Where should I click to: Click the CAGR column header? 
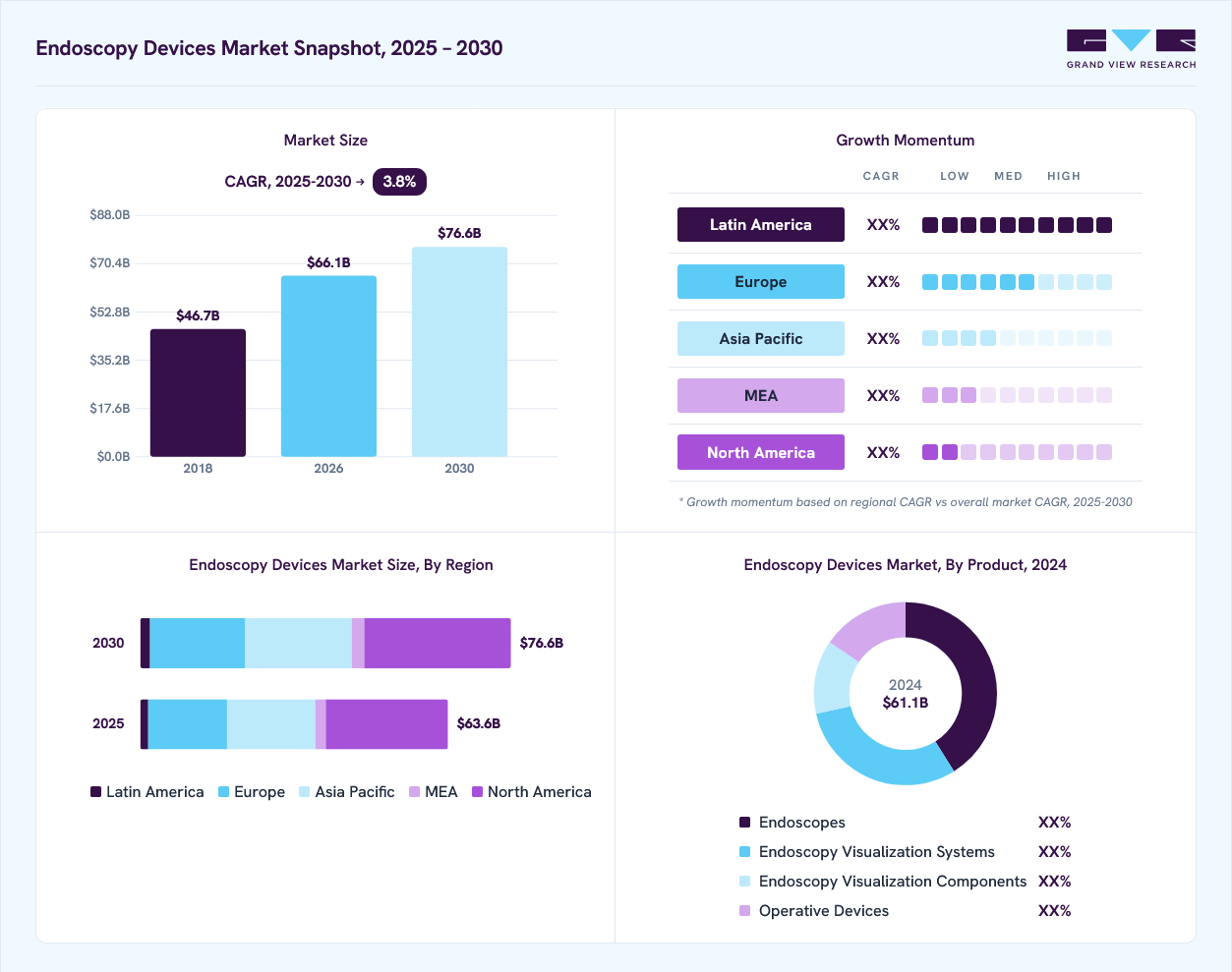click(881, 176)
